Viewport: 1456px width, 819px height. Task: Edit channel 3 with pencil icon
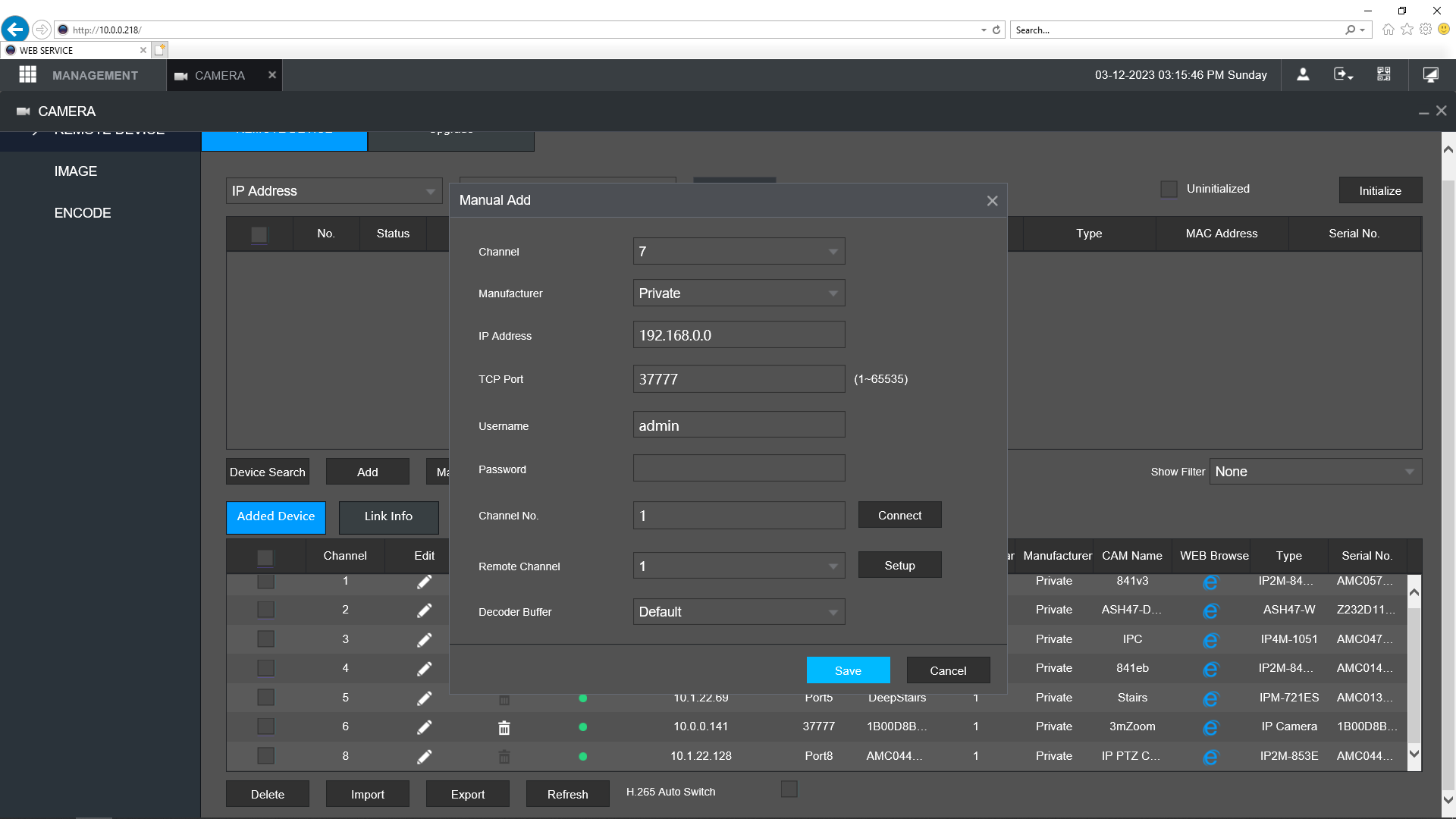[x=425, y=640]
